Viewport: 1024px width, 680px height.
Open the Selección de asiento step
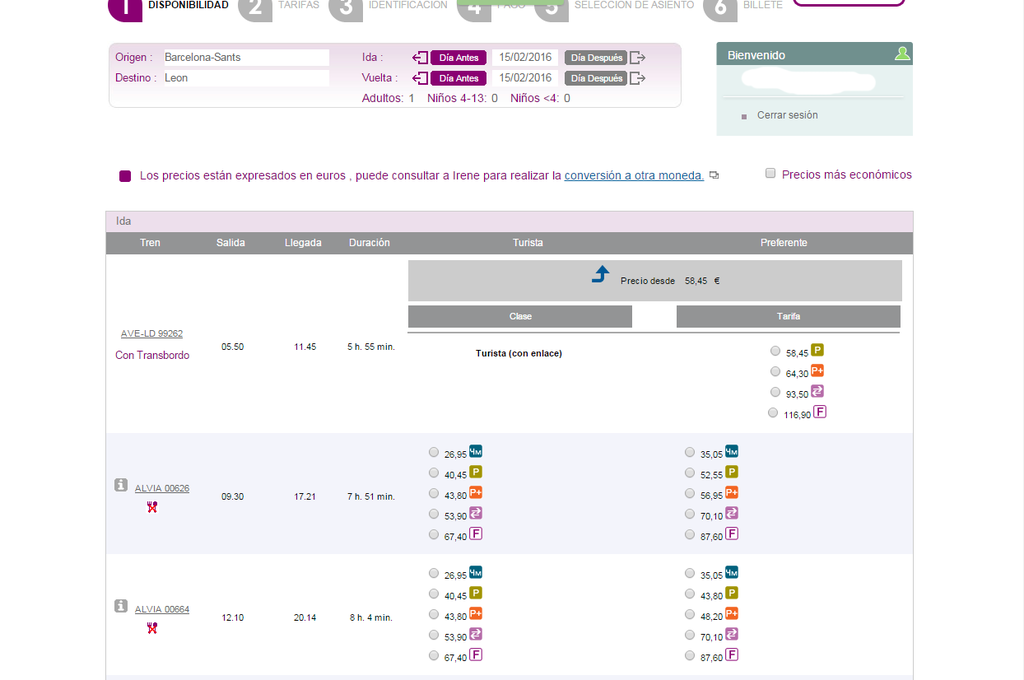pos(634,5)
